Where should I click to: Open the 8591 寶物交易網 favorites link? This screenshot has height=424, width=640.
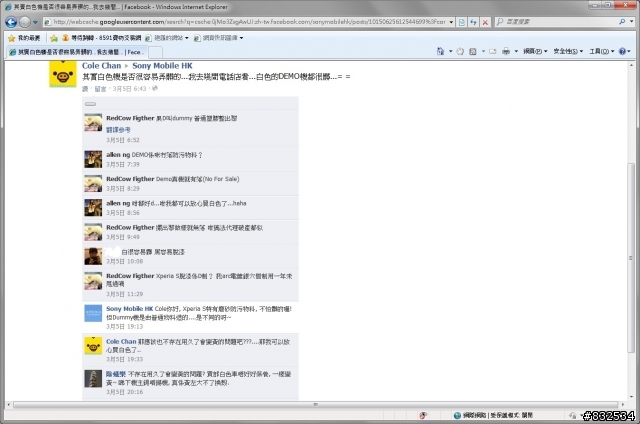101,38
